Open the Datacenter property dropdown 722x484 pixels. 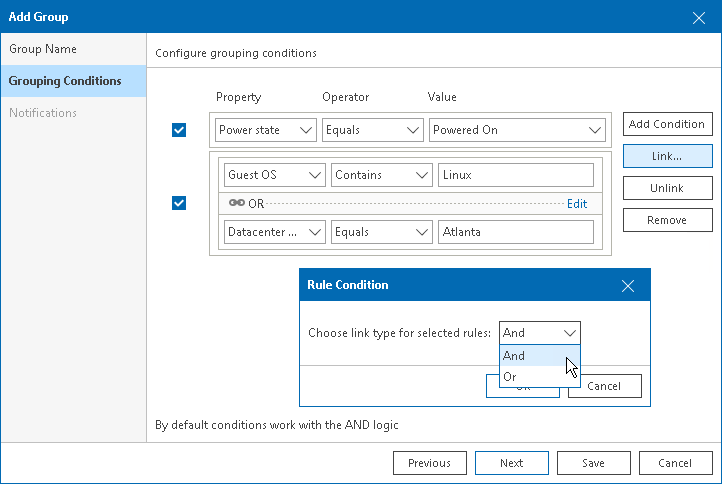coord(275,232)
